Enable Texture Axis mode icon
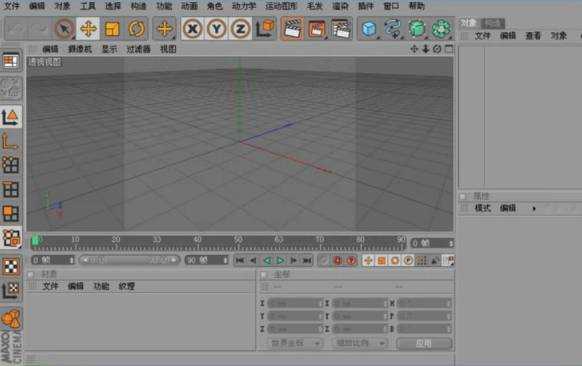The height and width of the screenshot is (366, 582). click(11, 290)
